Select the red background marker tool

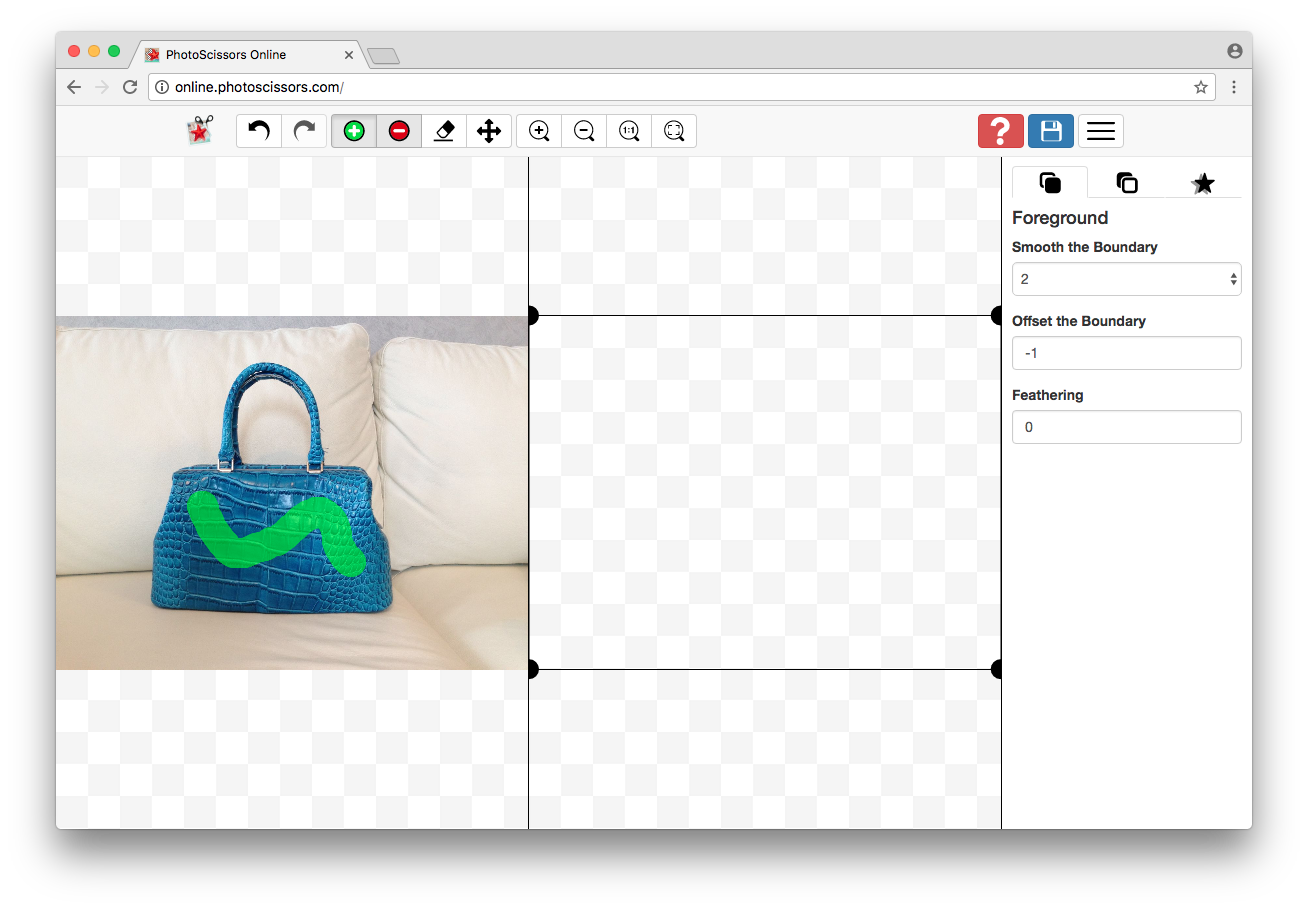pos(399,131)
